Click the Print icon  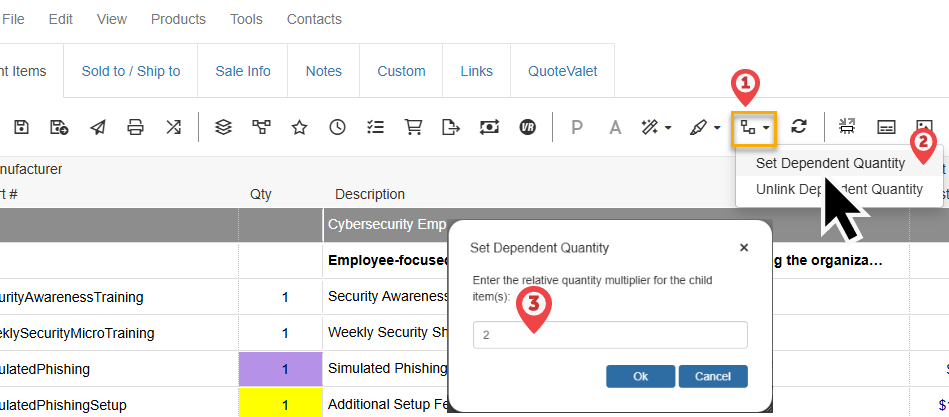(x=136, y=127)
